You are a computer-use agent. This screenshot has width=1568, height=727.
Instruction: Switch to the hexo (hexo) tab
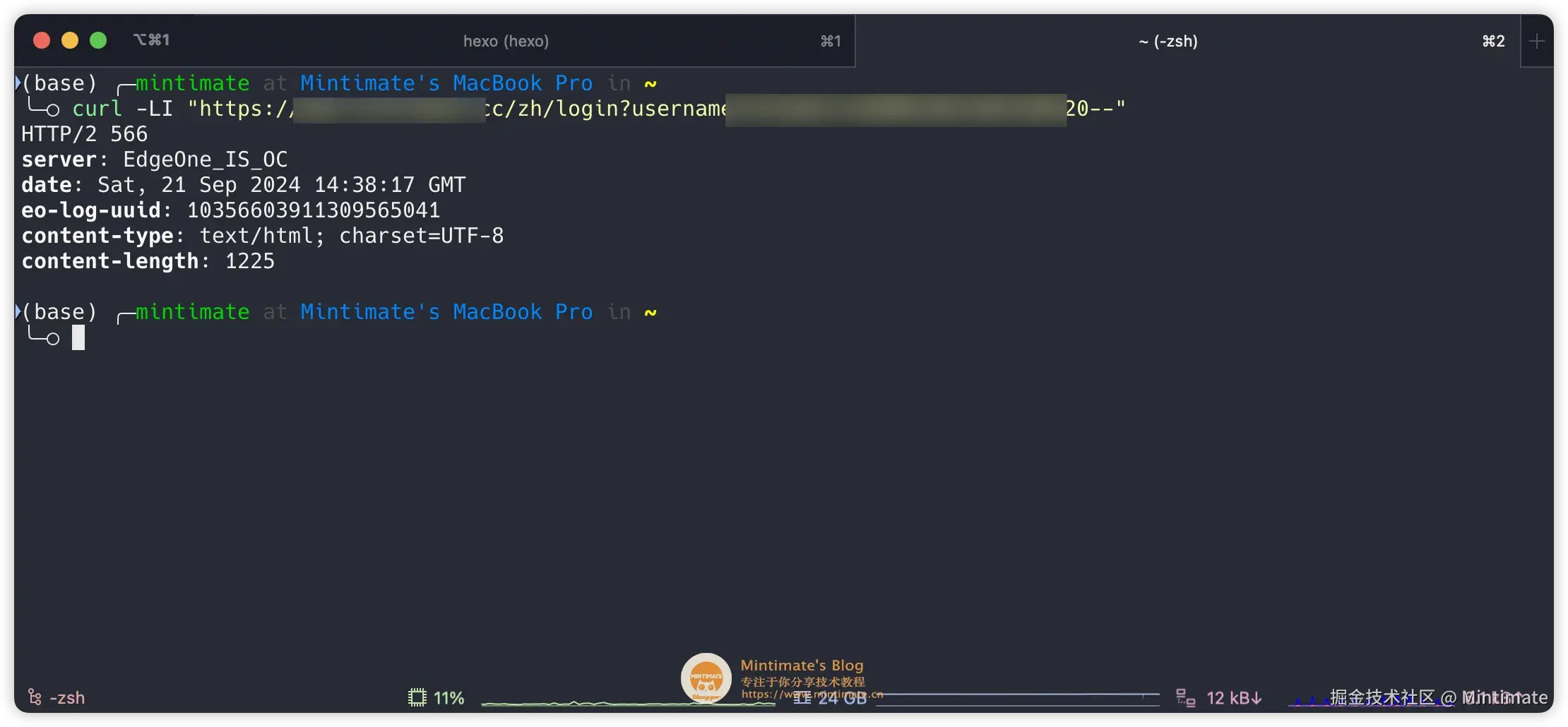(506, 41)
